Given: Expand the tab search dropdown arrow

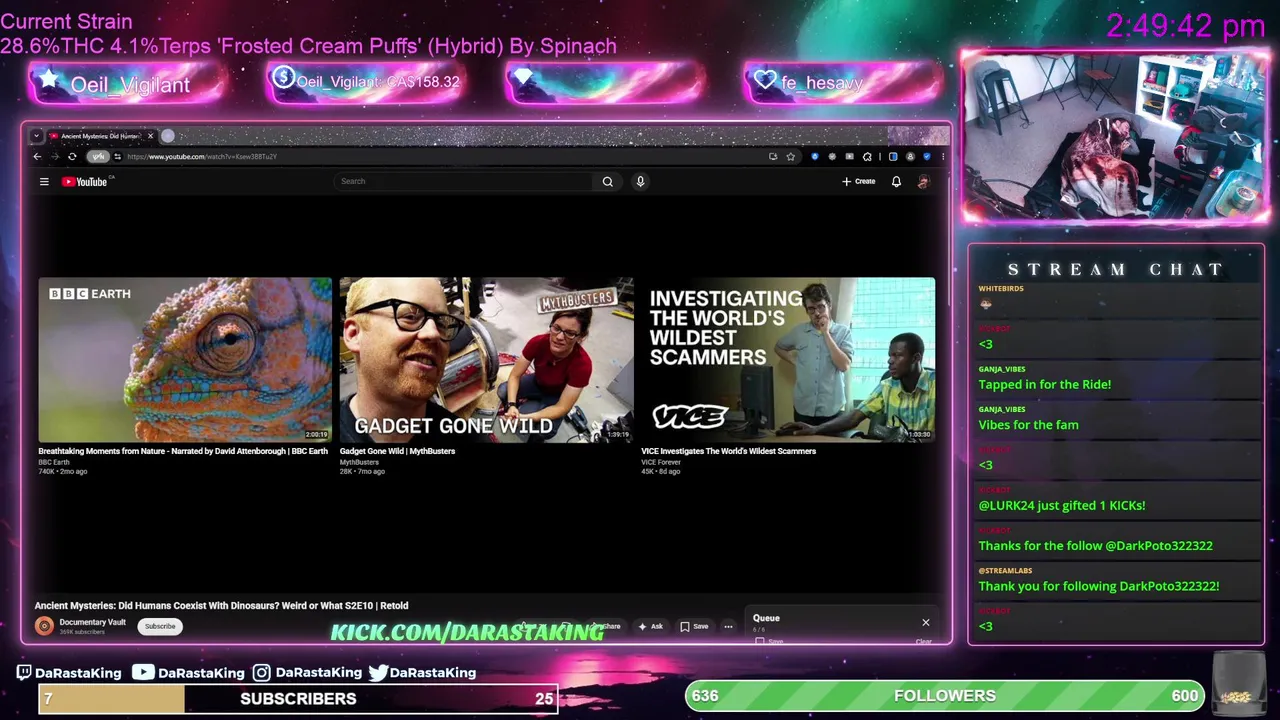Looking at the screenshot, I should point(36,136).
